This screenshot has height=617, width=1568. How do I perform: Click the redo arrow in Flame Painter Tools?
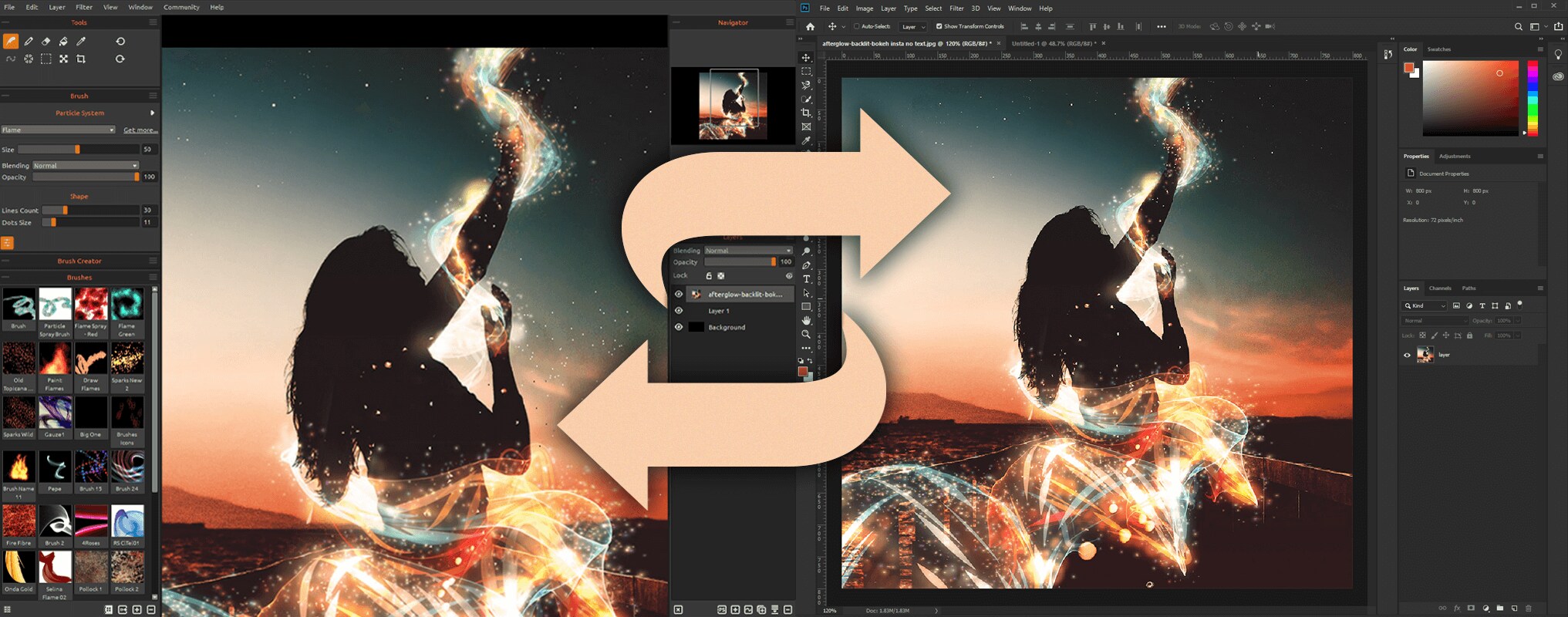point(120,59)
